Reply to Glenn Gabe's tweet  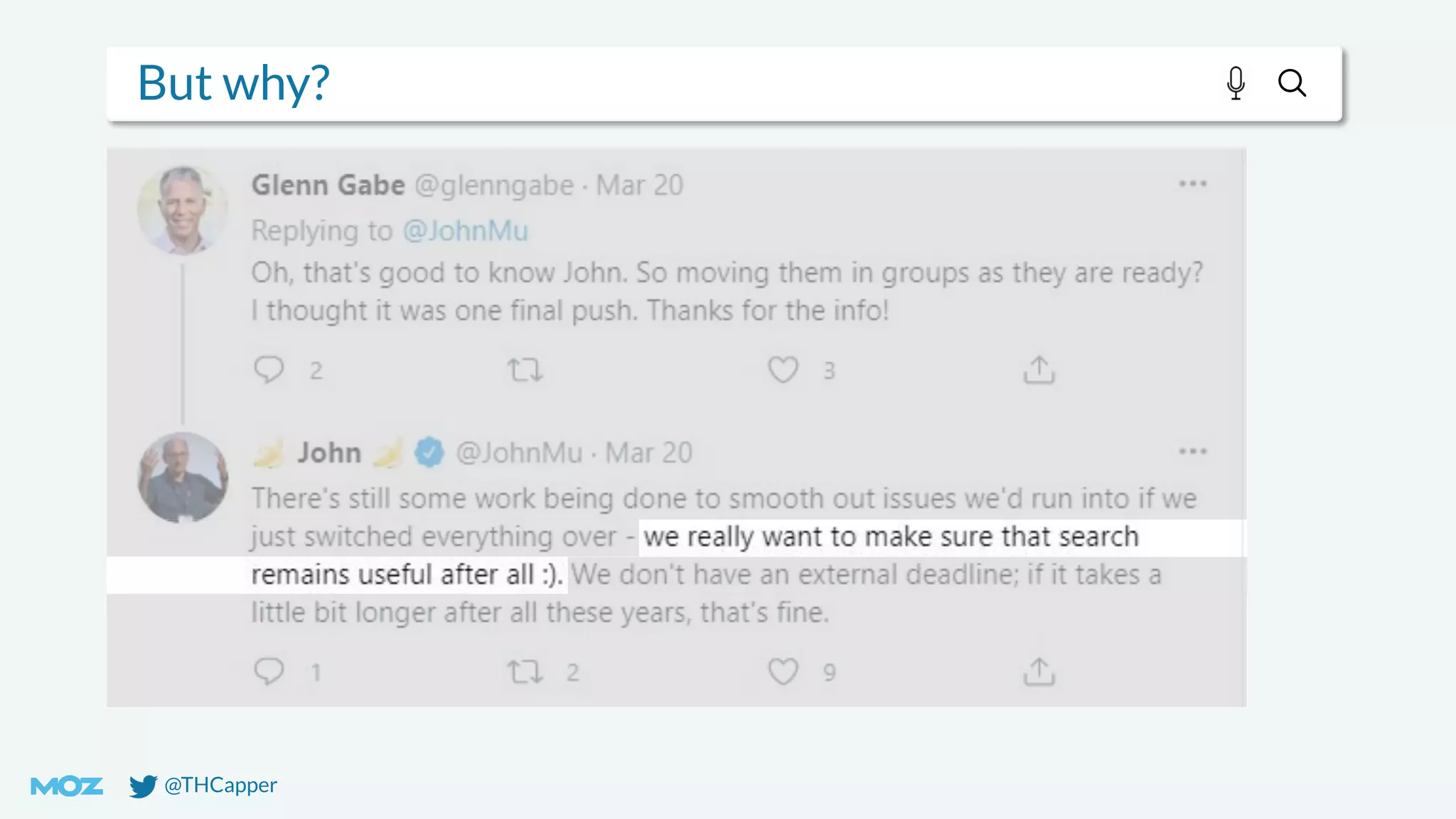click(x=269, y=370)
